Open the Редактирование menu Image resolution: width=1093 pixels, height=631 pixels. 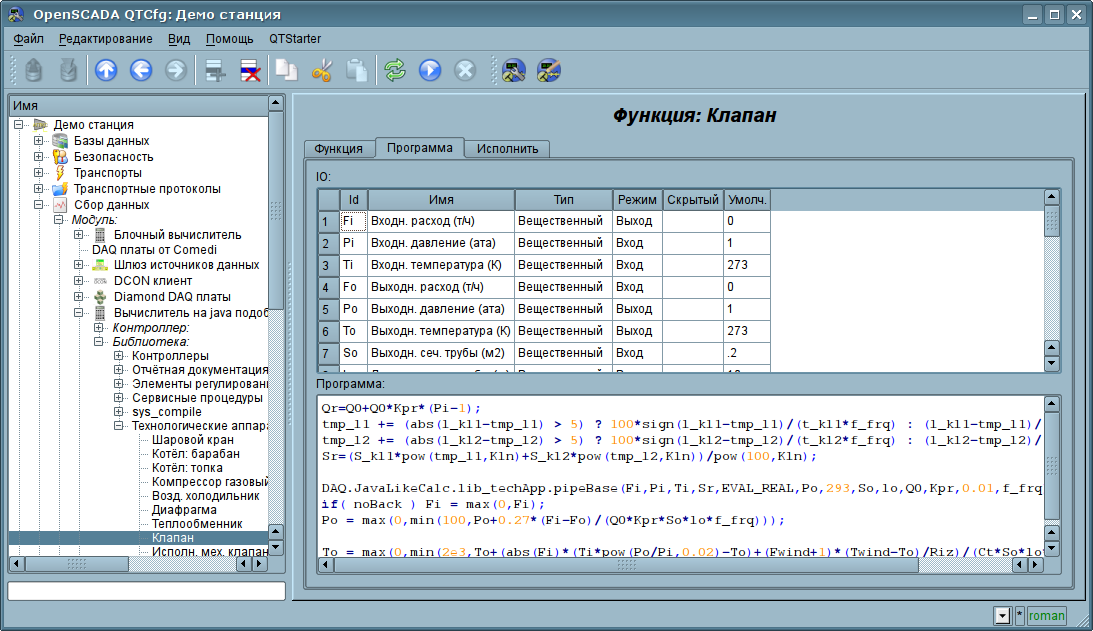click(x=105, y=39)
